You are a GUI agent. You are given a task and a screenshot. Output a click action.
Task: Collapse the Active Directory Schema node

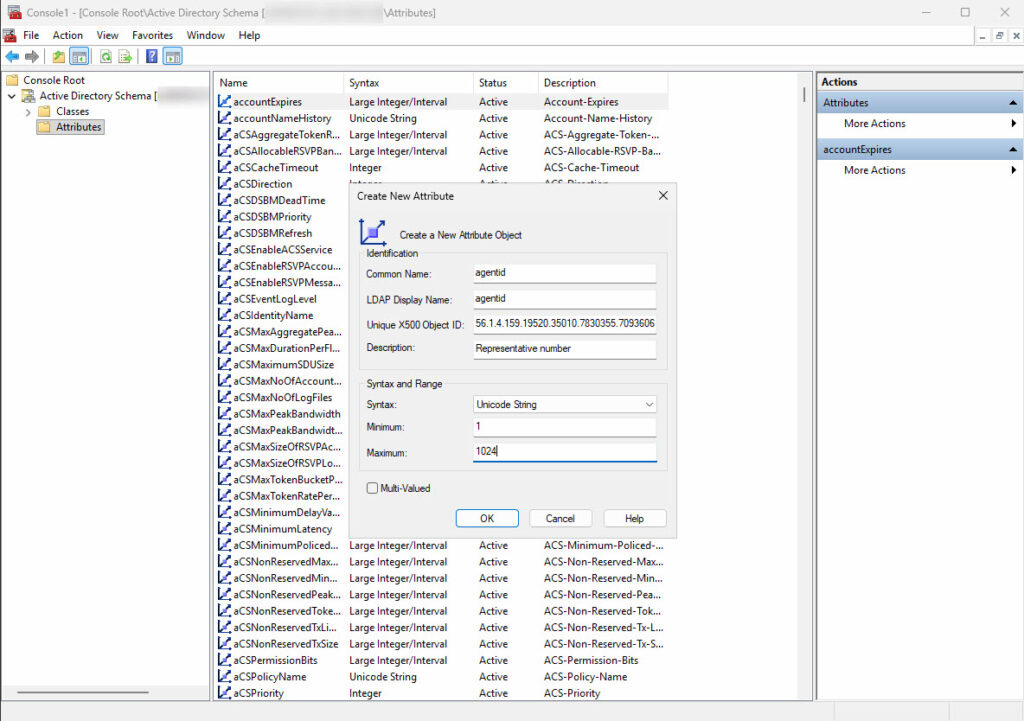[11, 96]
